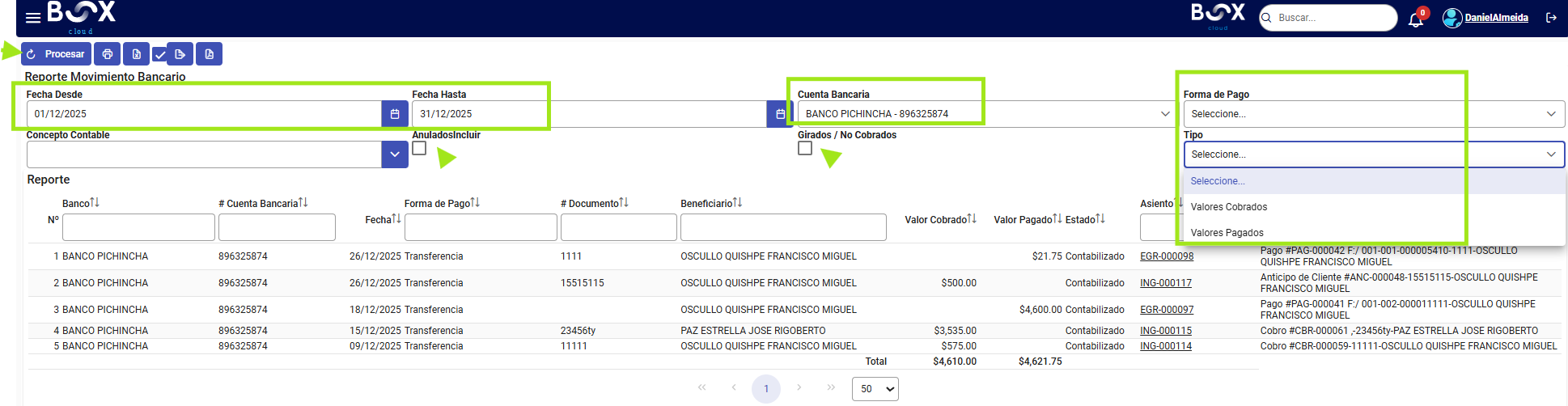Open asiento link ING-000114

coord(1166,346)
